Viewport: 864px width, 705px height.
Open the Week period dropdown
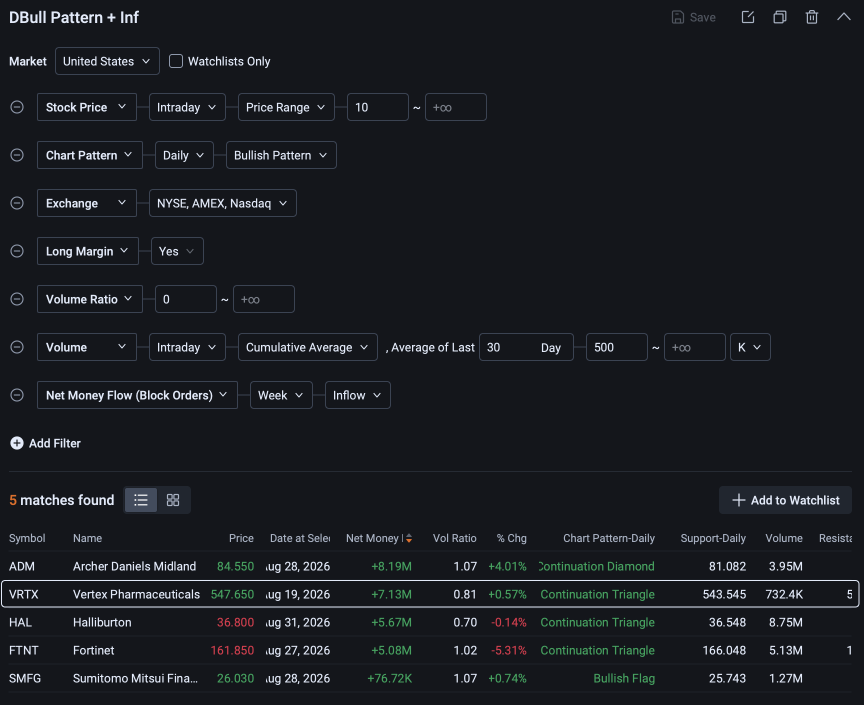click(281, 395)
